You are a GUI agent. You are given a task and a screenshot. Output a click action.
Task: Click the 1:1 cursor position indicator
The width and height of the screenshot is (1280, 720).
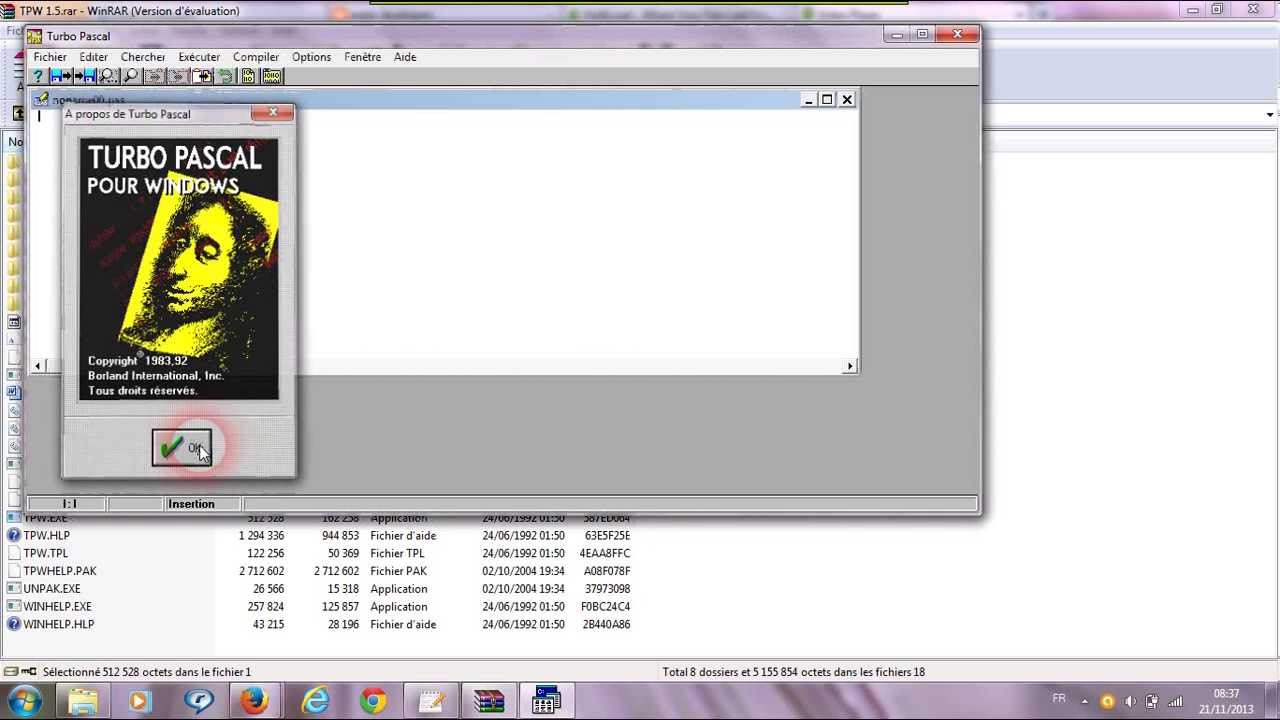click(x=69, y=504)
